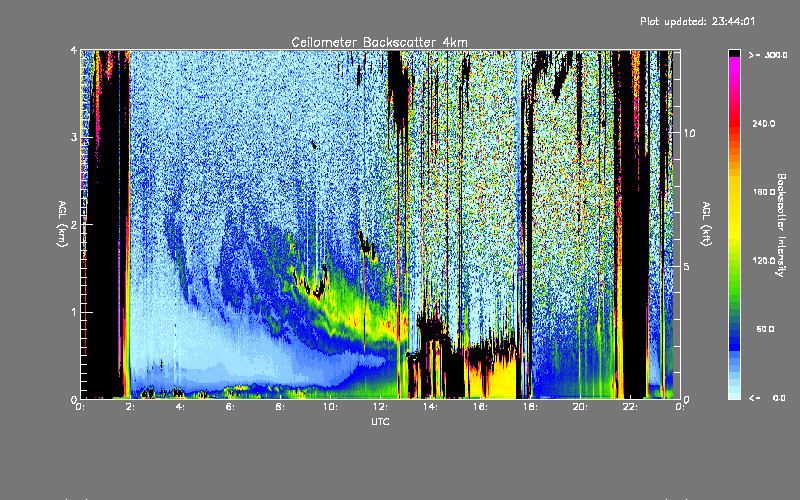Click the "Backscatter Intensity" colorbar label
Image resolution: width=800 pixels, height=500 pixels.
point(781,225)
